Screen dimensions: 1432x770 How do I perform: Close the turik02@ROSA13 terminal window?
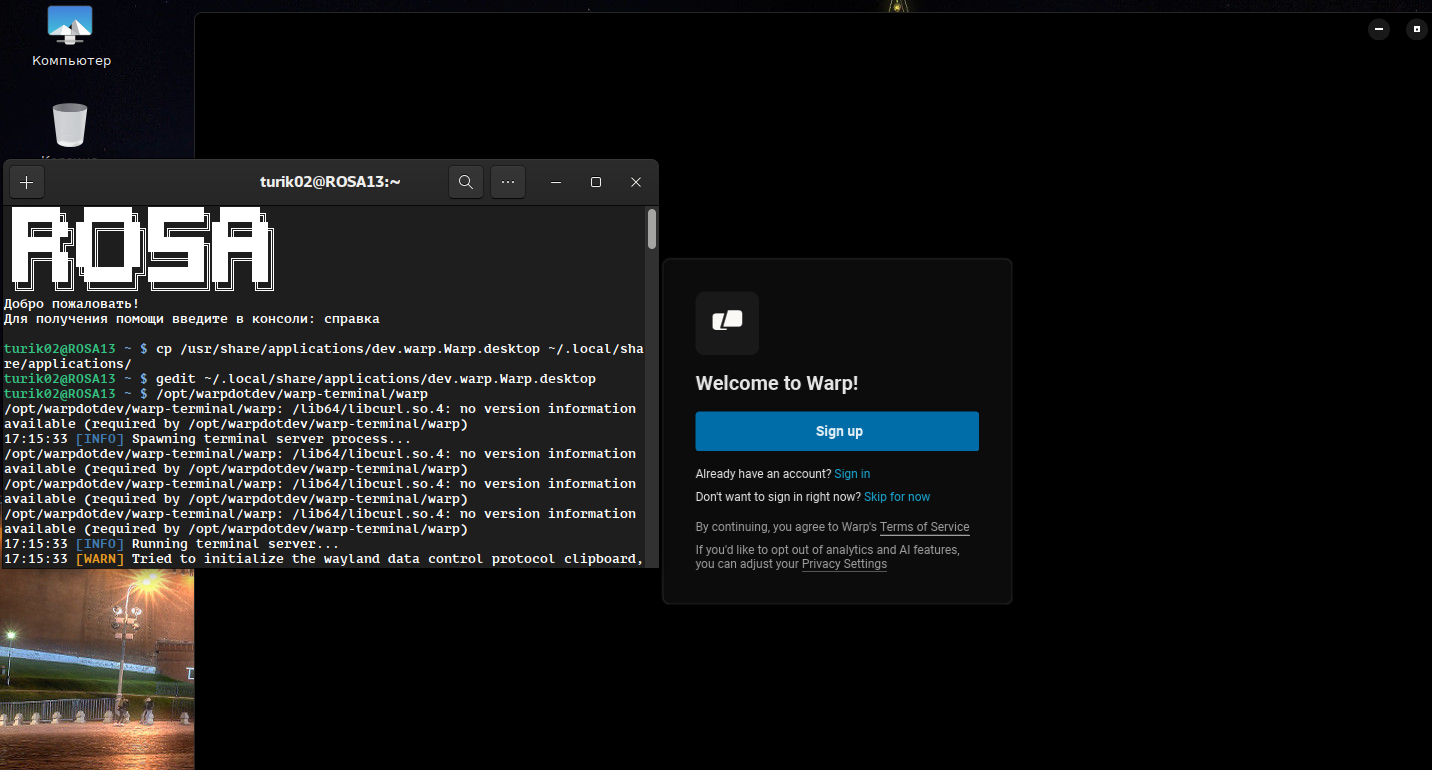coord(636,182)
